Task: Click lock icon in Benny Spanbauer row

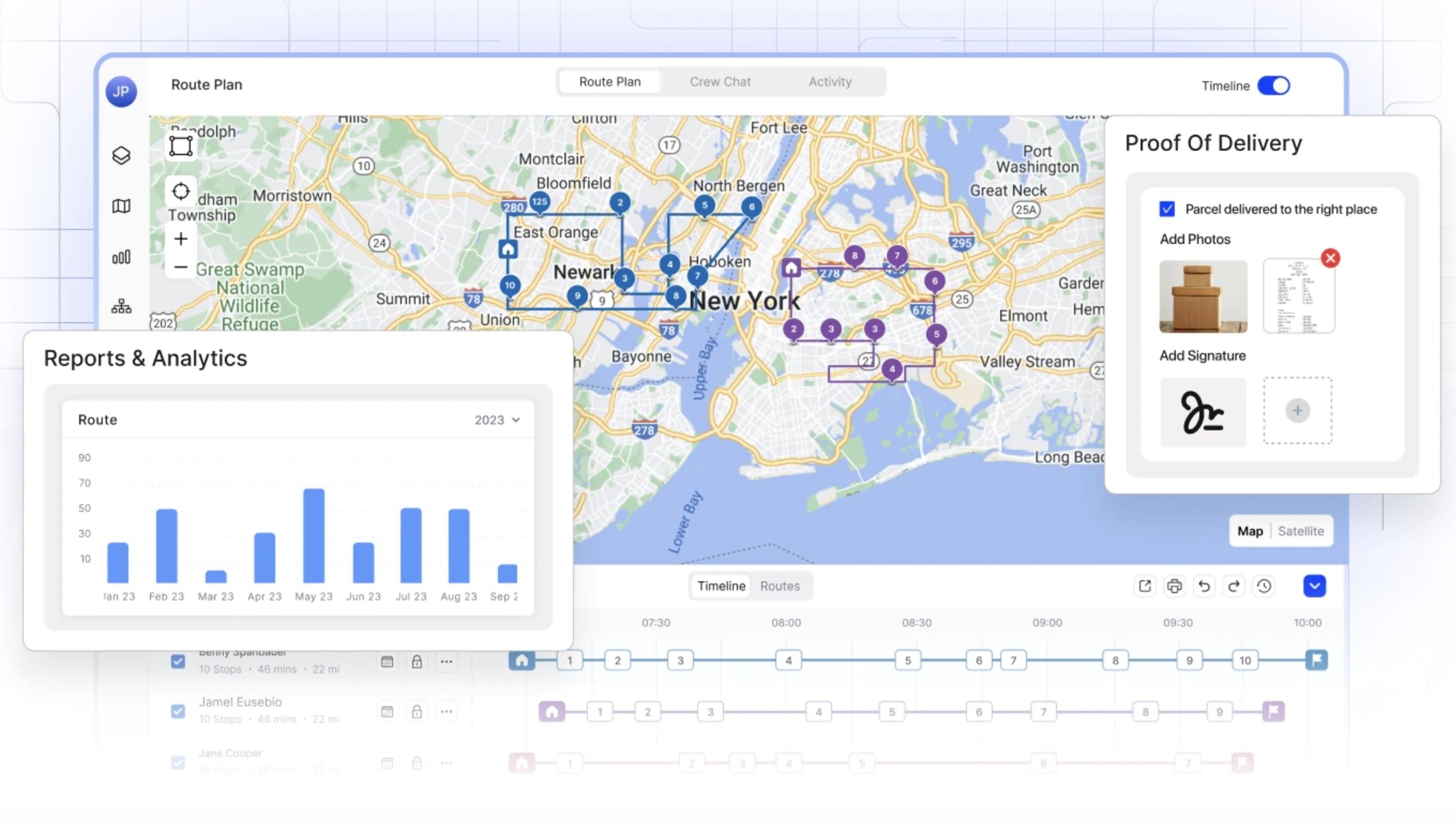Action: [417, 662]
